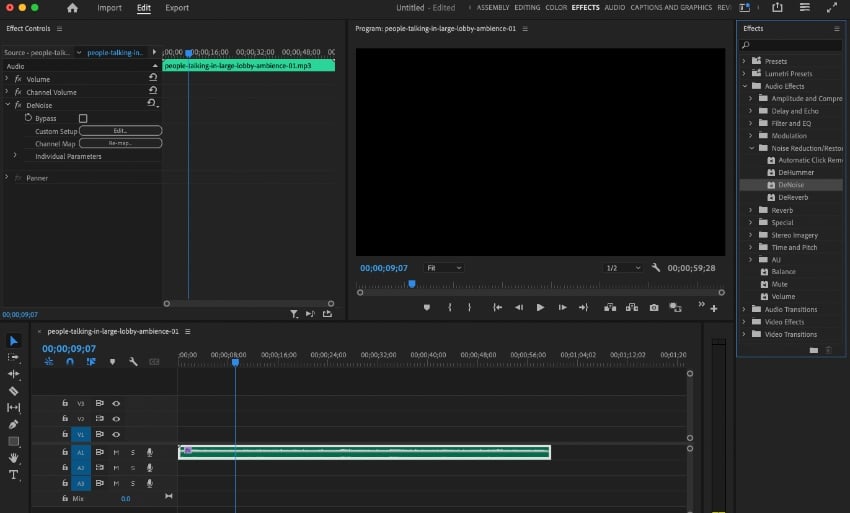The image size is (850, 513).
Task: Add a marker in the timeline
Action: click(112, 362)
